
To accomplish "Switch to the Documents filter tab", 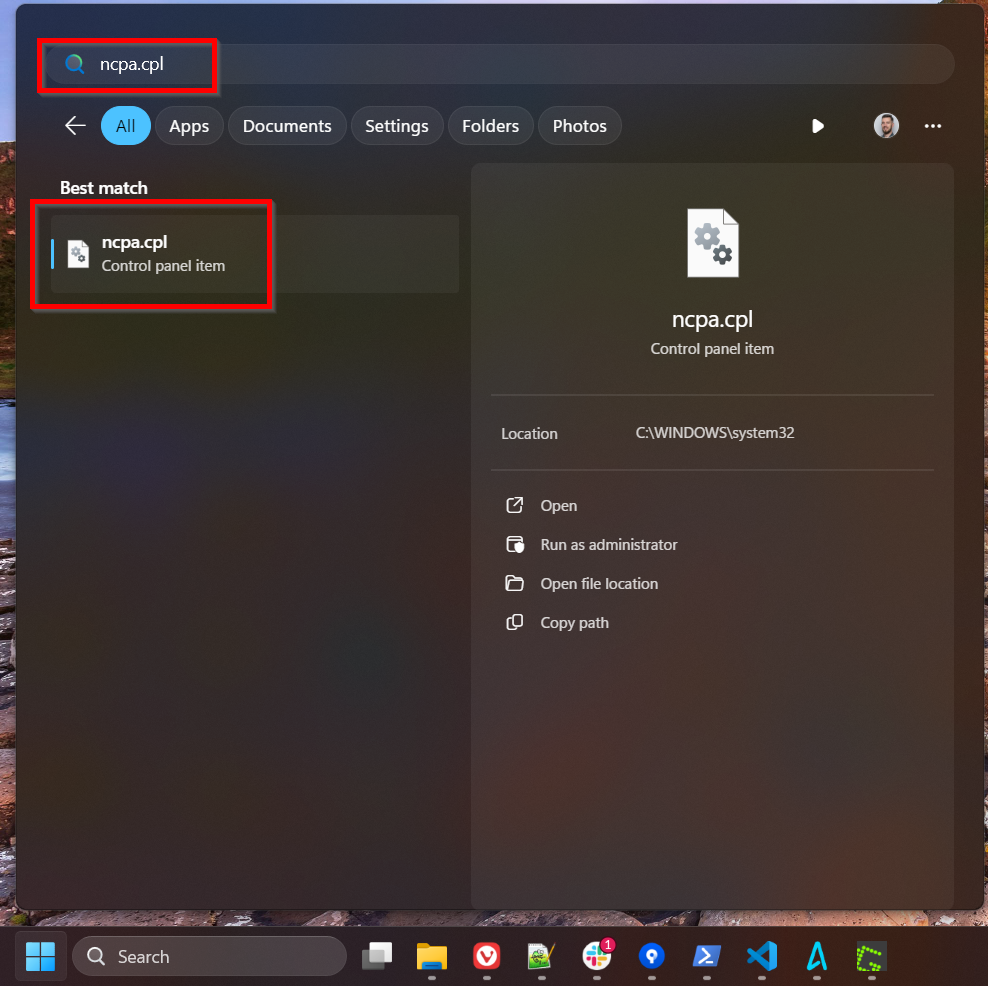I will [x=287, y=125].
